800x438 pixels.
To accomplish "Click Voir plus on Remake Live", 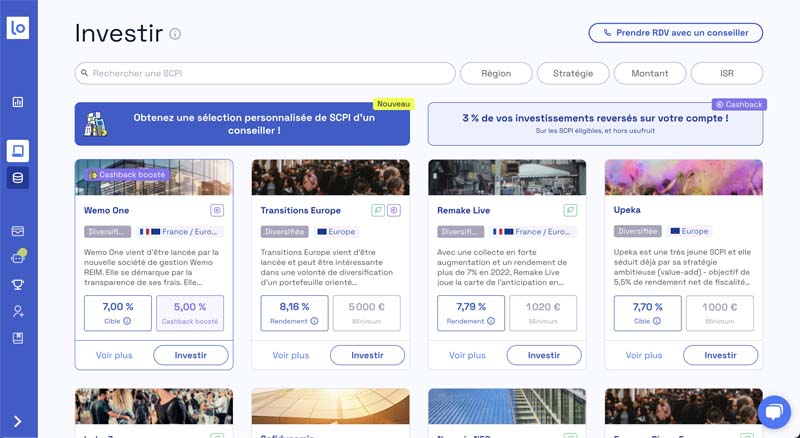I will (467, 355).
